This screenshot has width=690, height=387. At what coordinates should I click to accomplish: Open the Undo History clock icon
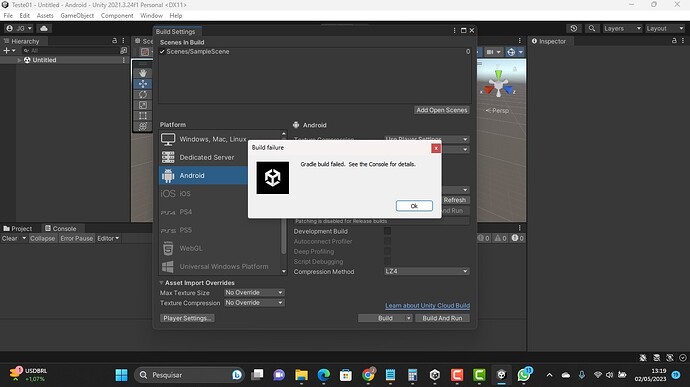click(x=573, y=28)
